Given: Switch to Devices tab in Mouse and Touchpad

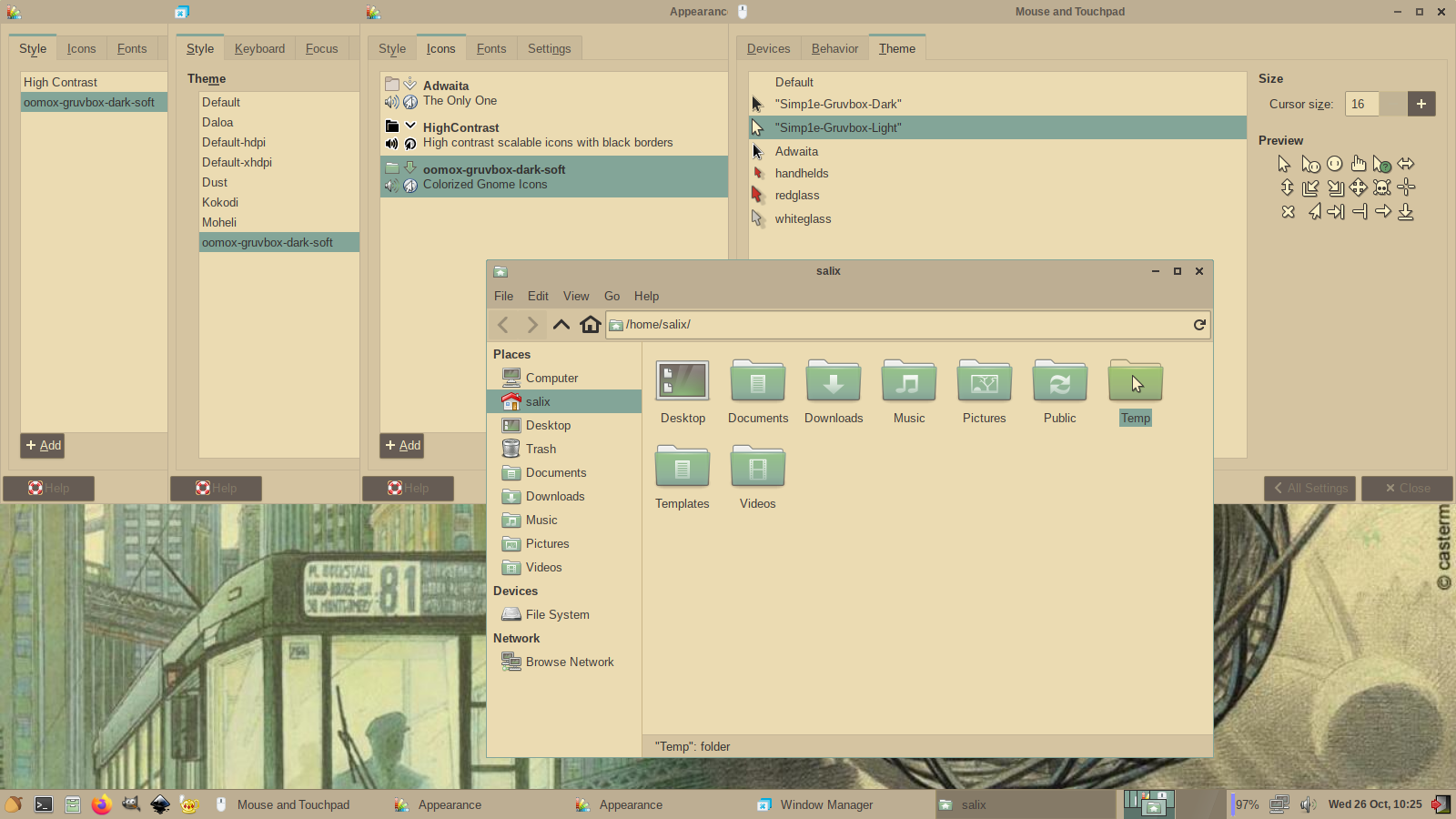Looking at the screenshot, I should coord(768,48).
